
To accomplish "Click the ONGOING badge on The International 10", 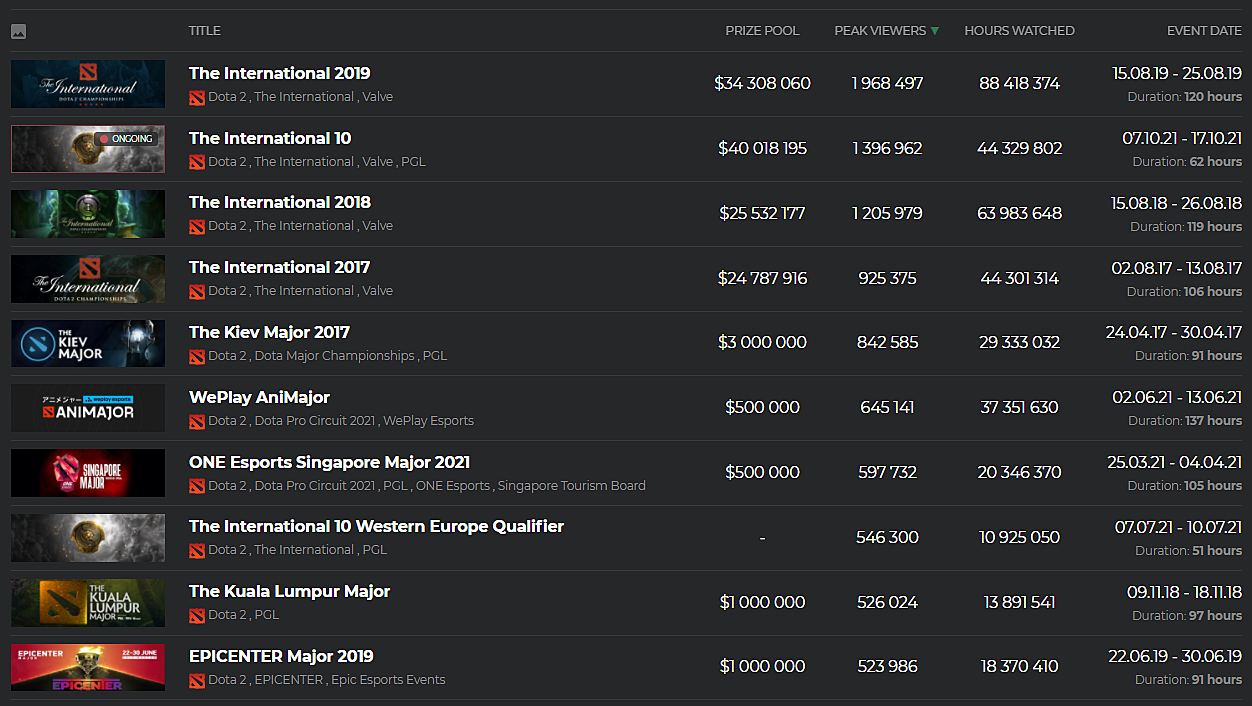I will point(126,139).
